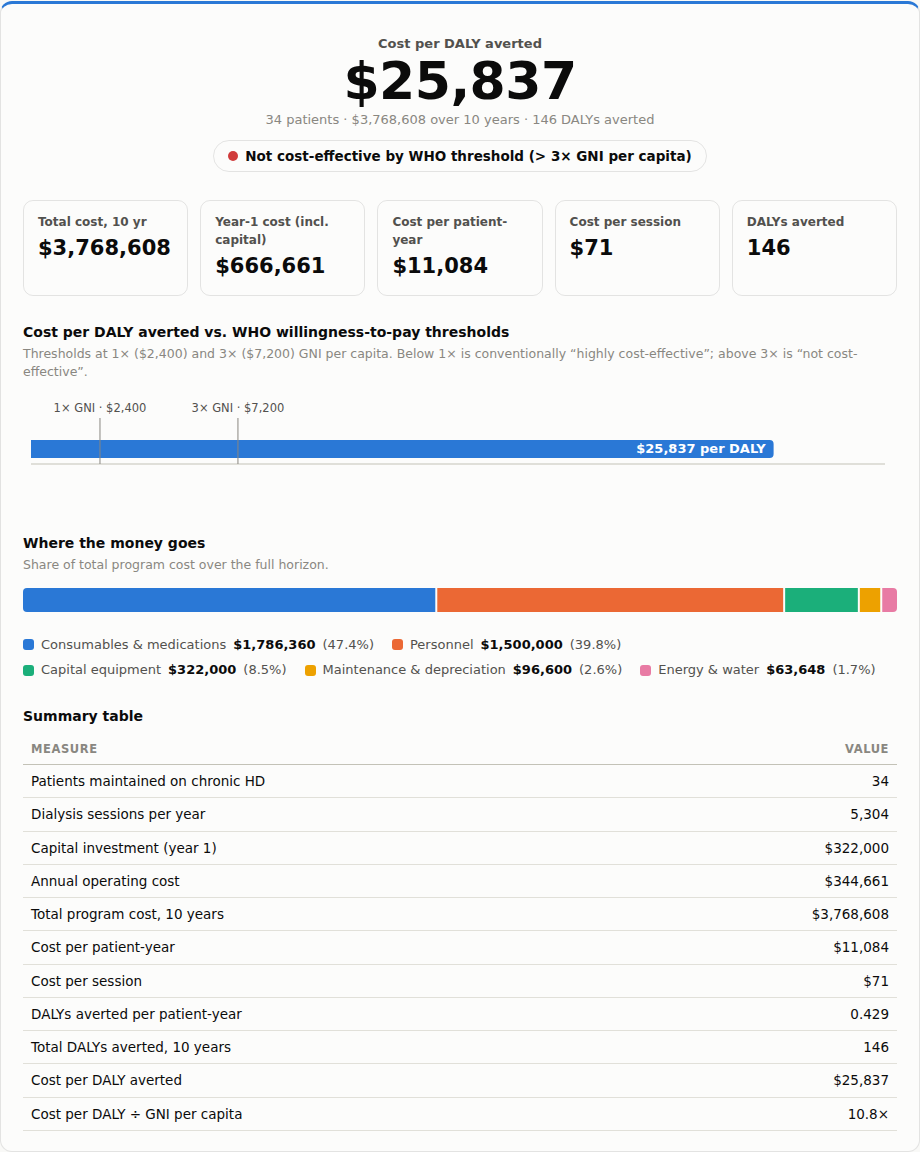Click the 'Total program cost, 10 years' row label
Image resolution: width=920 pixels, height=1152 pixels.
pyautogui.click(x=127, y=914)
